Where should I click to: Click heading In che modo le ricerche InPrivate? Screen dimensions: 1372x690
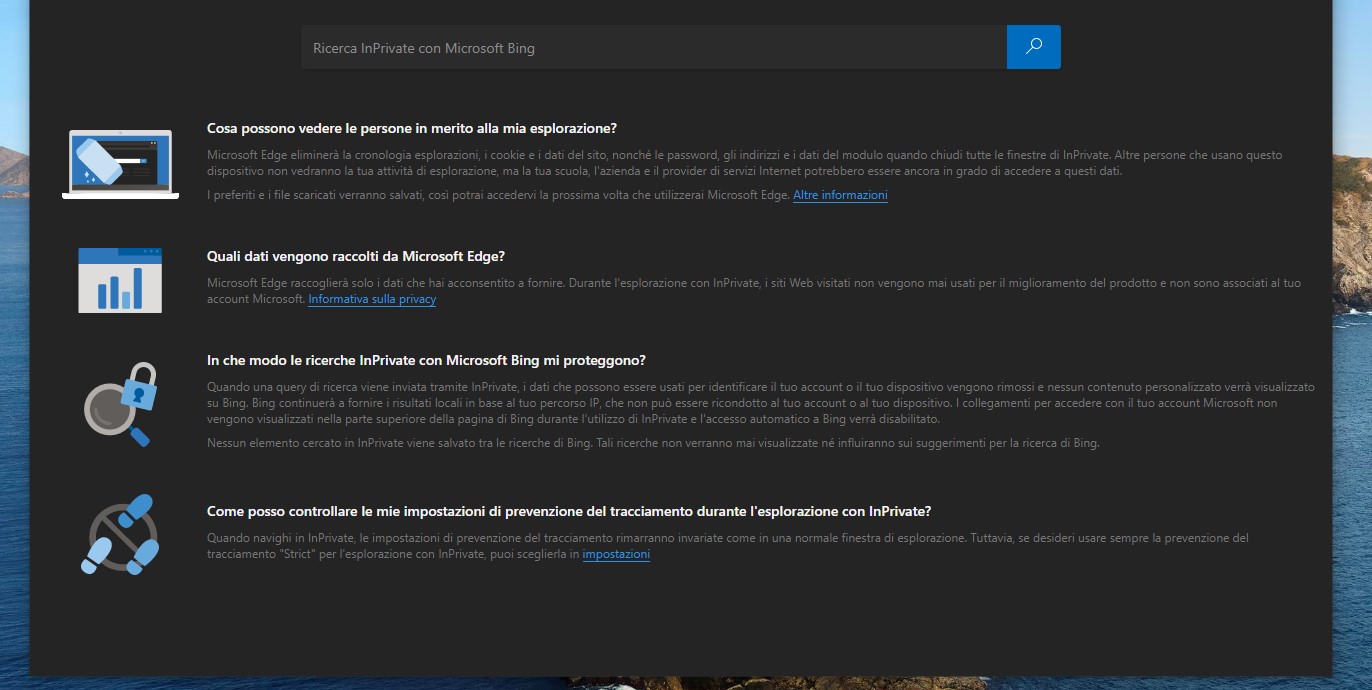[x=426, y=360]
